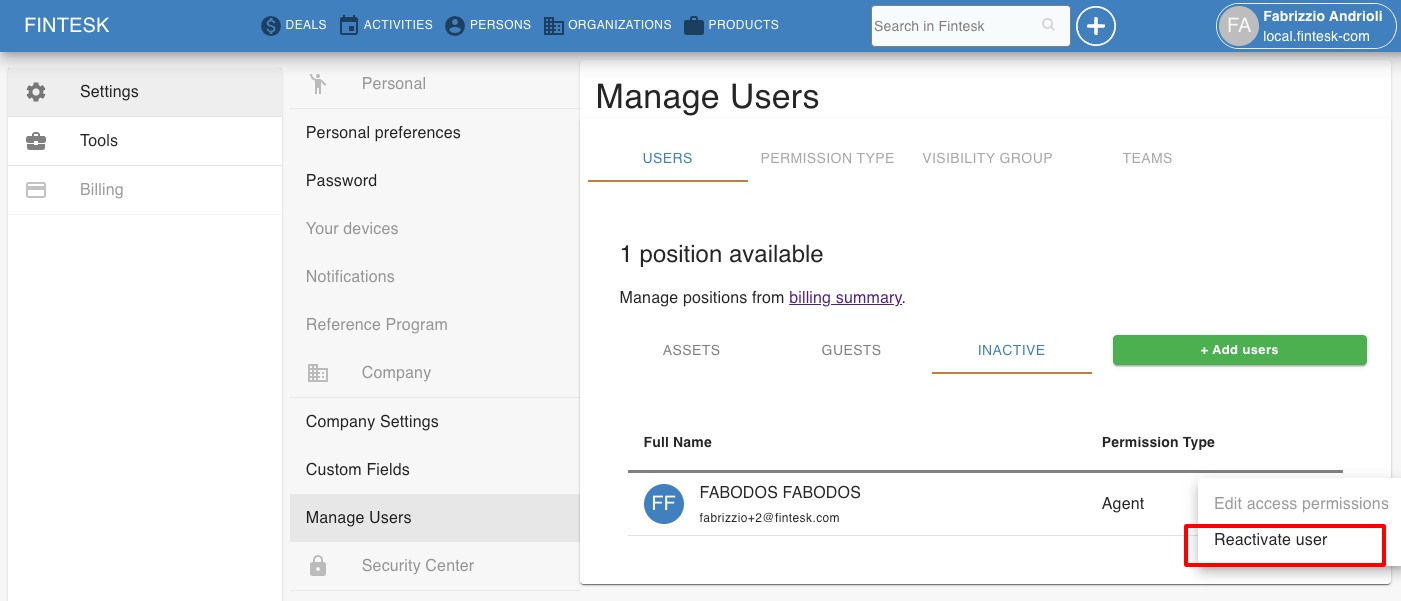This screenshot has height=601, width=1401.
Task: Click the green Add users button
Action: 1240,350
